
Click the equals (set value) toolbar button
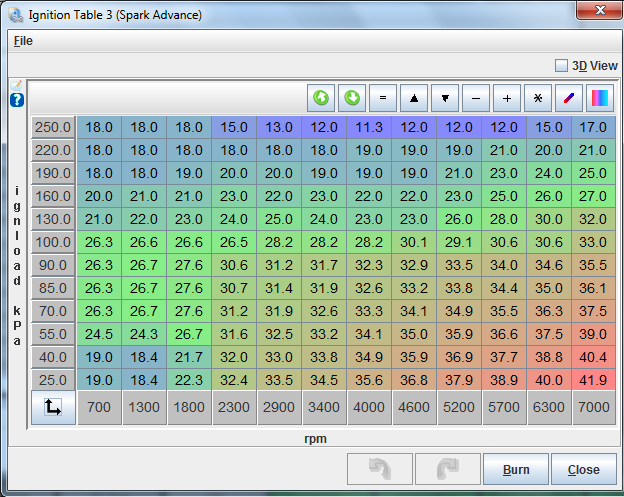(x=383, y=98)
